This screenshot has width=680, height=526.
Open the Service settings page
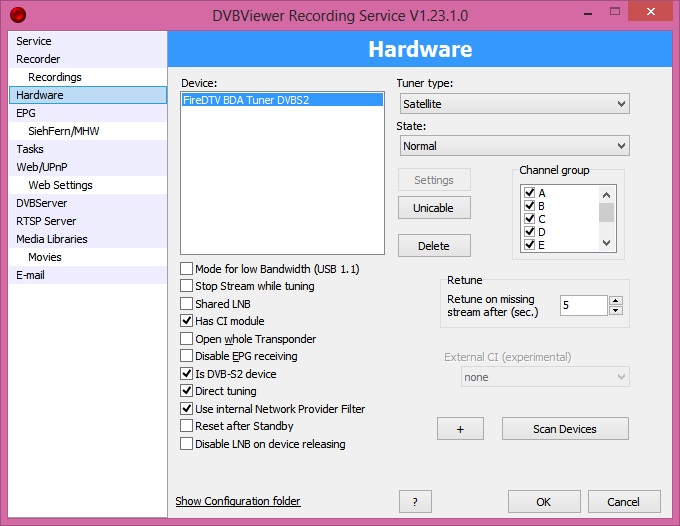[88, 41]
